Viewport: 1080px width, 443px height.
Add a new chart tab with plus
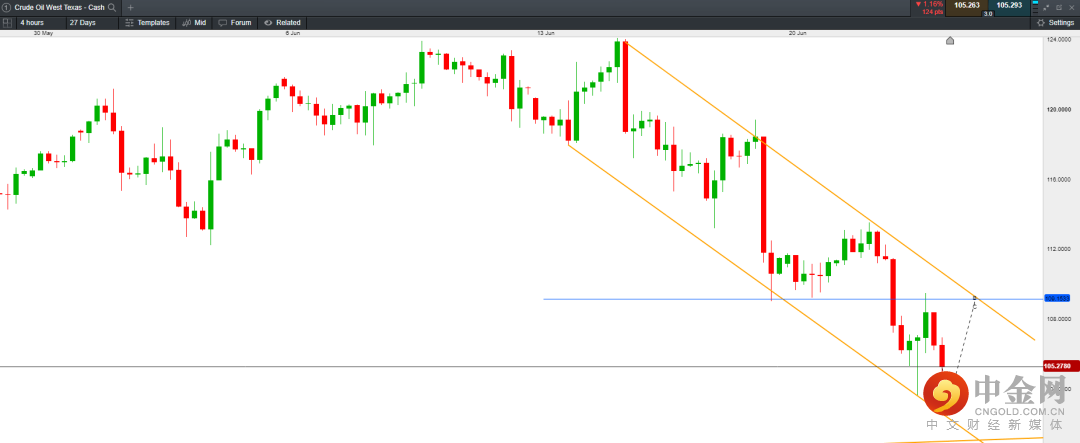[x=129, y=7]
